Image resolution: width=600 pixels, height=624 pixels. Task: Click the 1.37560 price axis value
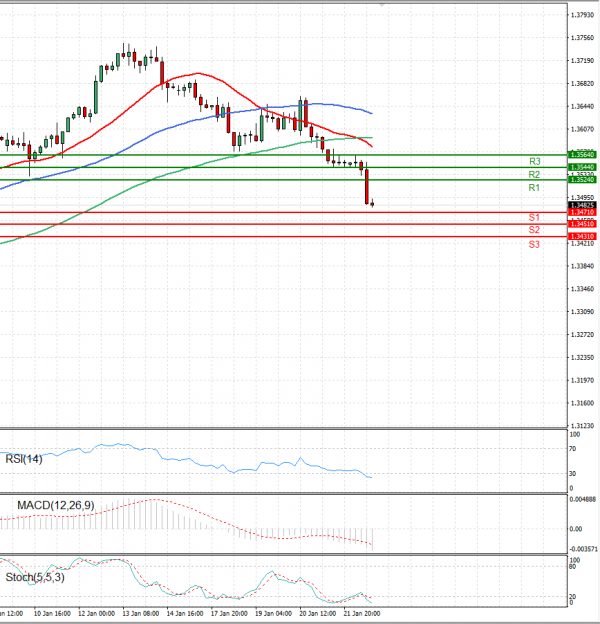coord(582,38)
